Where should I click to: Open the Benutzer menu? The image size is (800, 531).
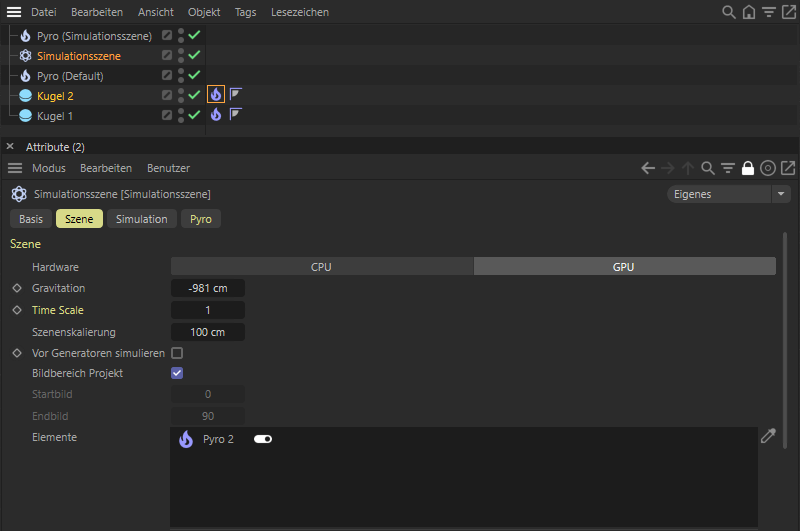tap(168, 168)
